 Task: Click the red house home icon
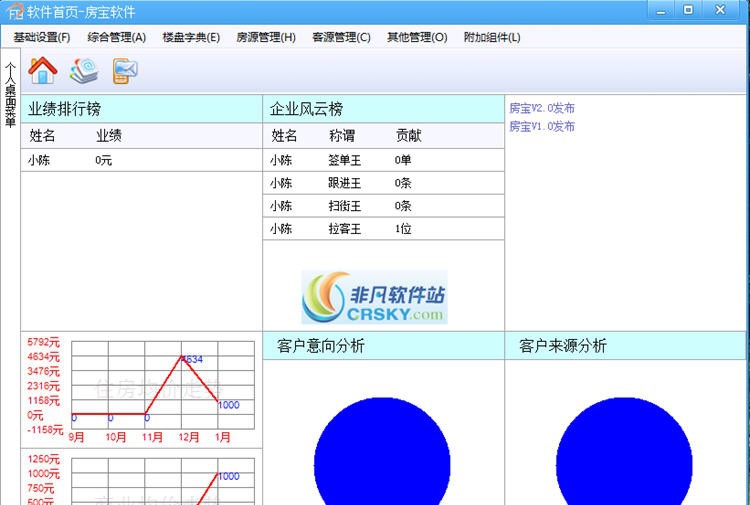coord(43,70)
